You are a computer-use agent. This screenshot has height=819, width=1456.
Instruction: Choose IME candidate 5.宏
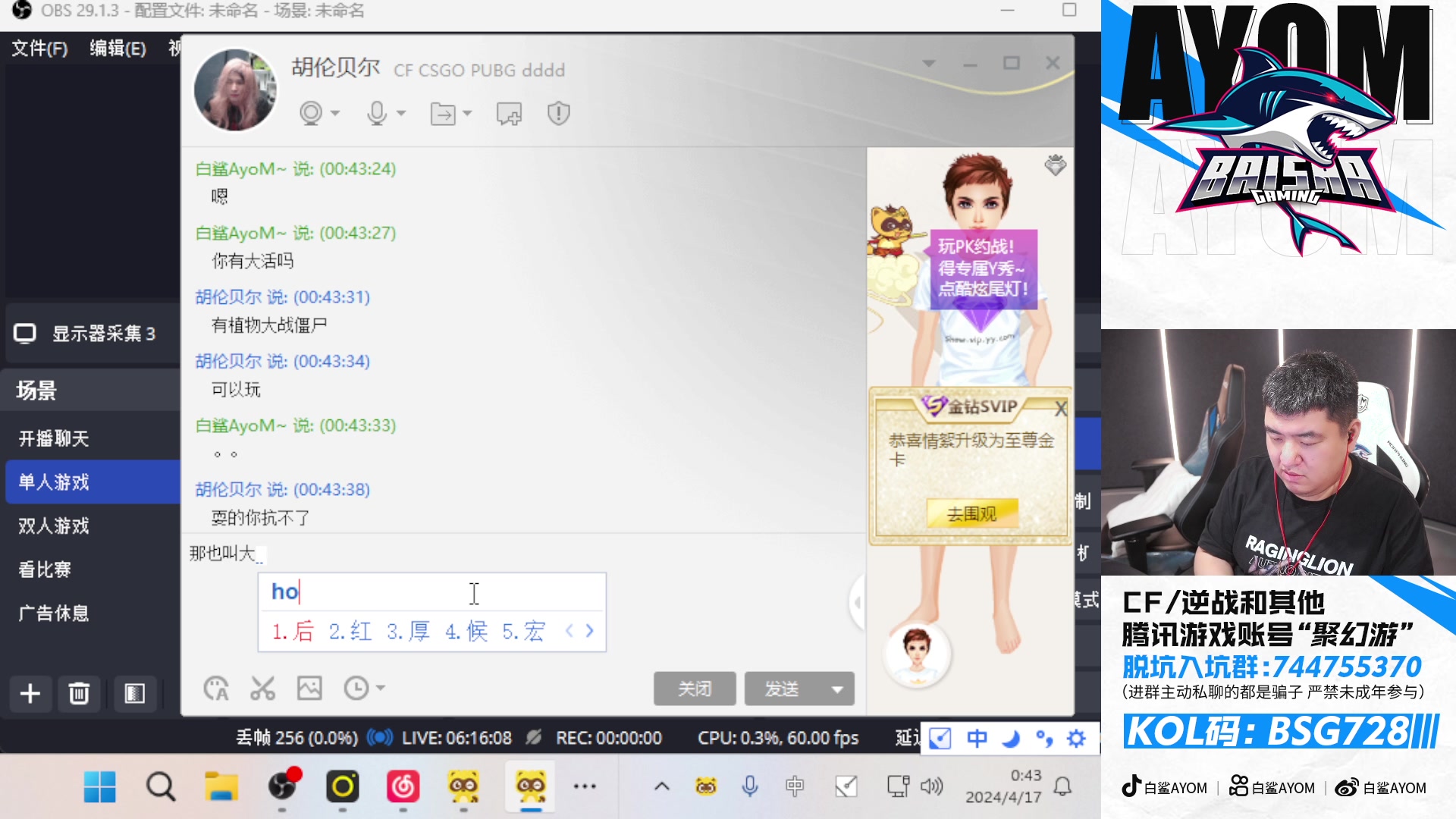click(x=523, y=631)
